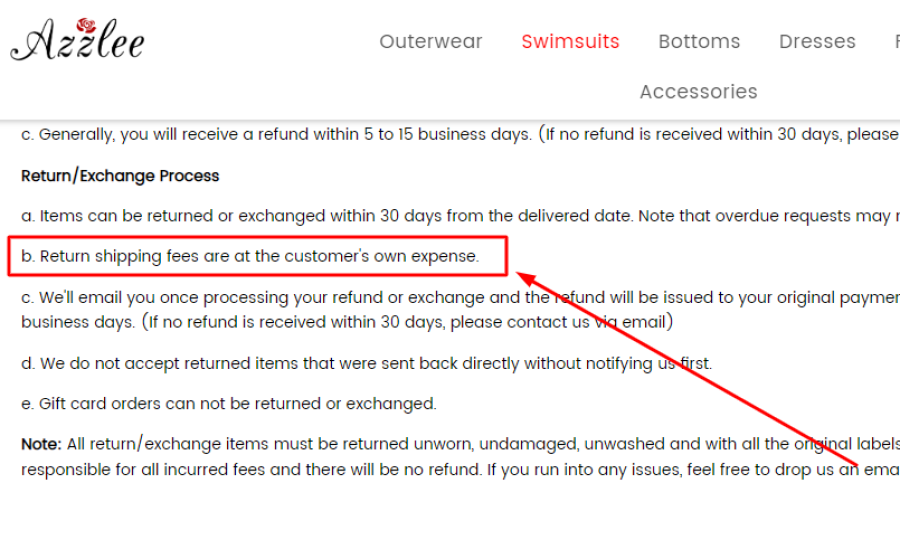
Task: Go to the Dresses category
Action: [x=817, y=41]
